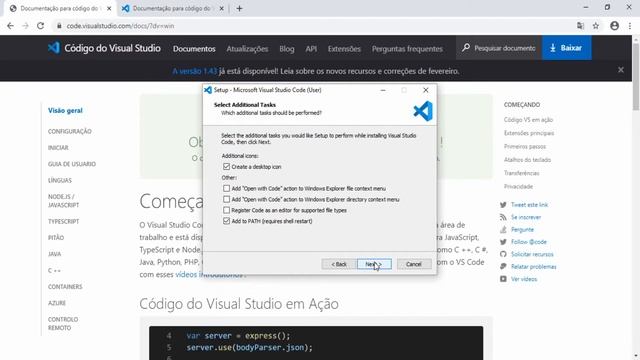Enable Open with Code directory context menu
This screenshot has width=640, height=360.
(227, 199)
